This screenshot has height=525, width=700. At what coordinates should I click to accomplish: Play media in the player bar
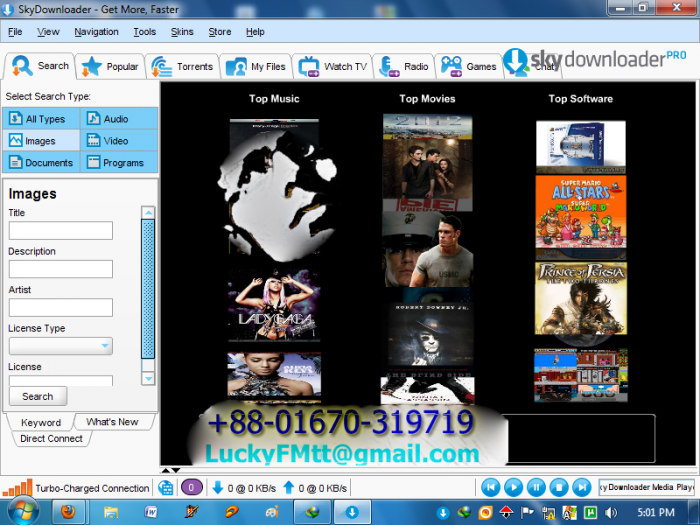pos(513,487)
